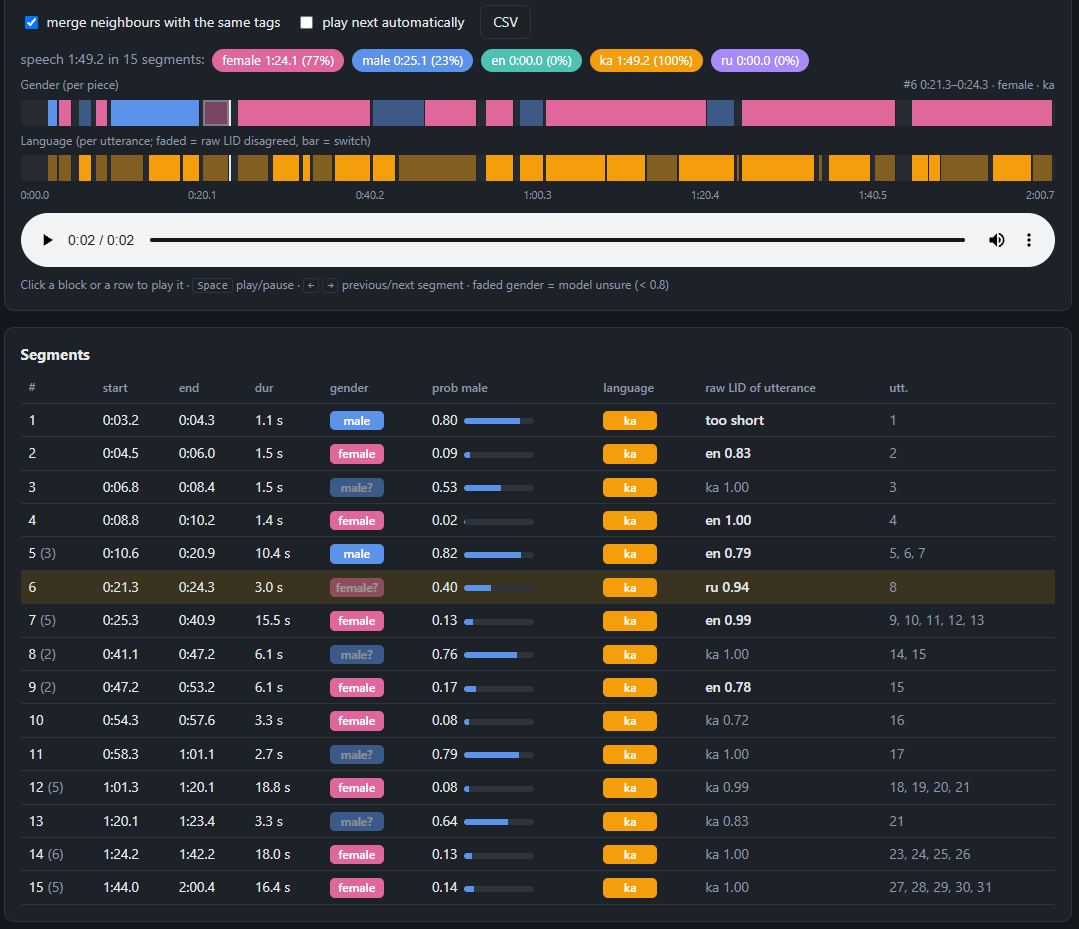Click the male? tag in row 3
Image resolution: width=1079 pixels, height=929 pixels.
(x=356, y=487)
